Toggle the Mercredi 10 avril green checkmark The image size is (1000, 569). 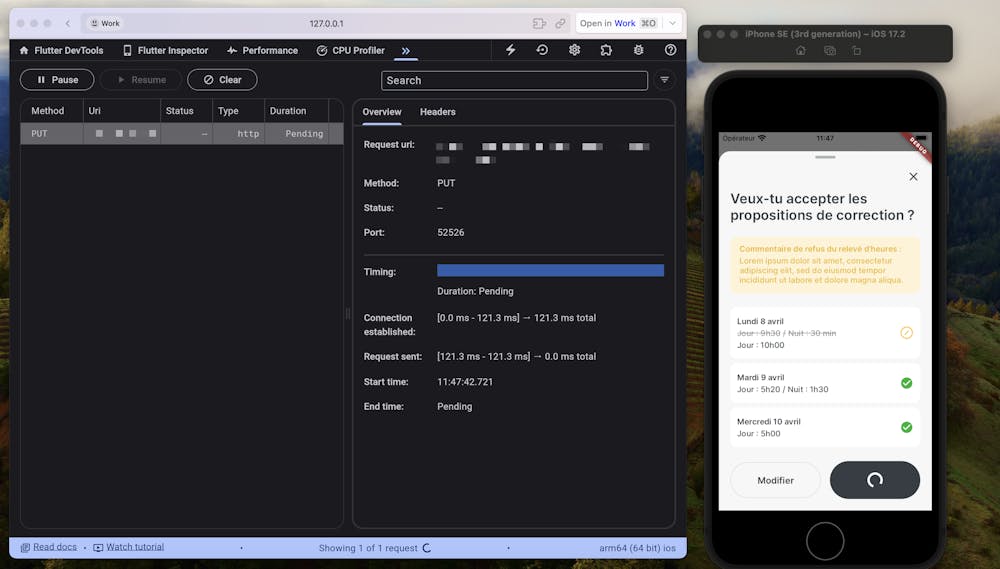[x=906, y=427]
